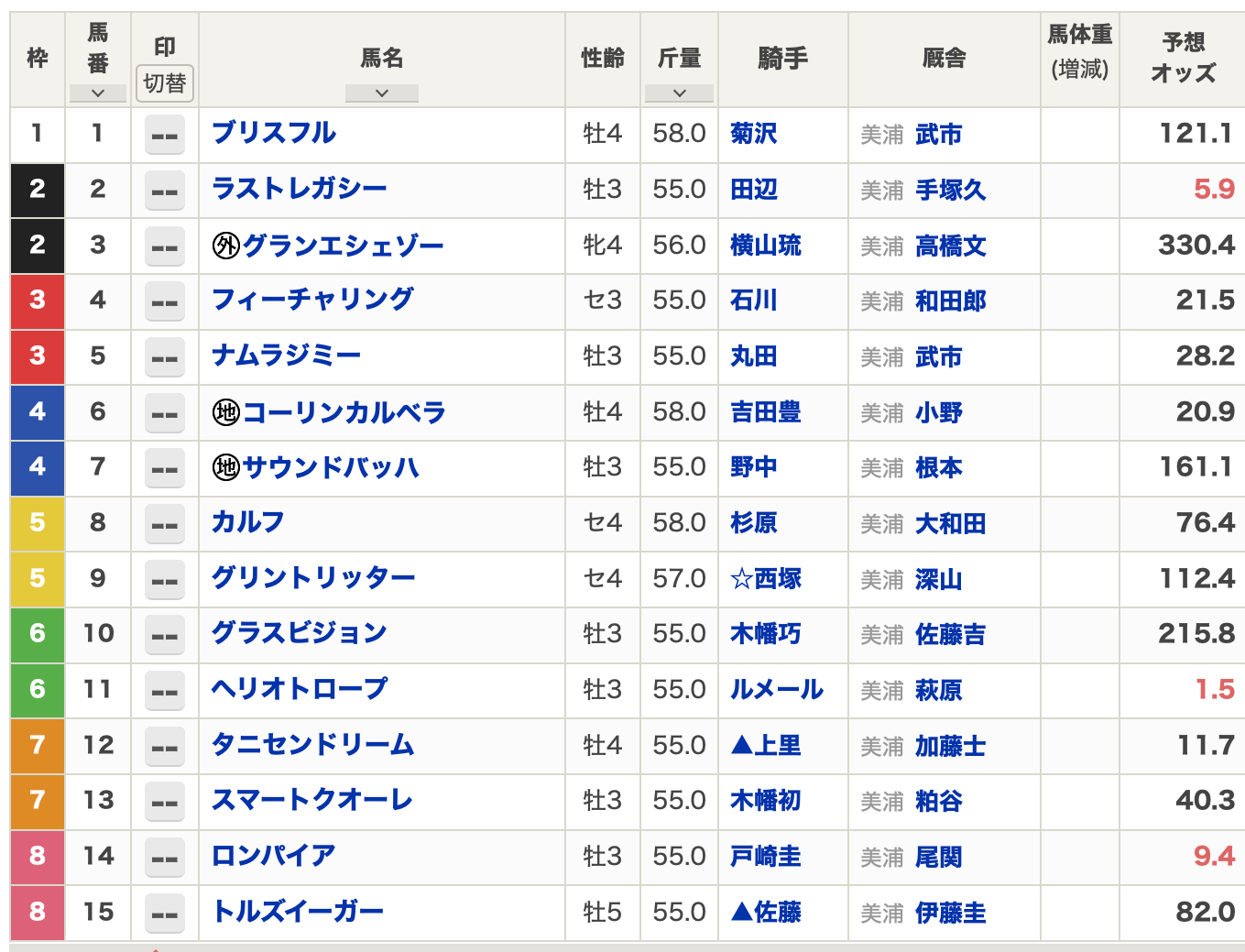Screen dimensions: 1245x952
Task: Open the 馬名 column sort dropdown
Action: 382,93
